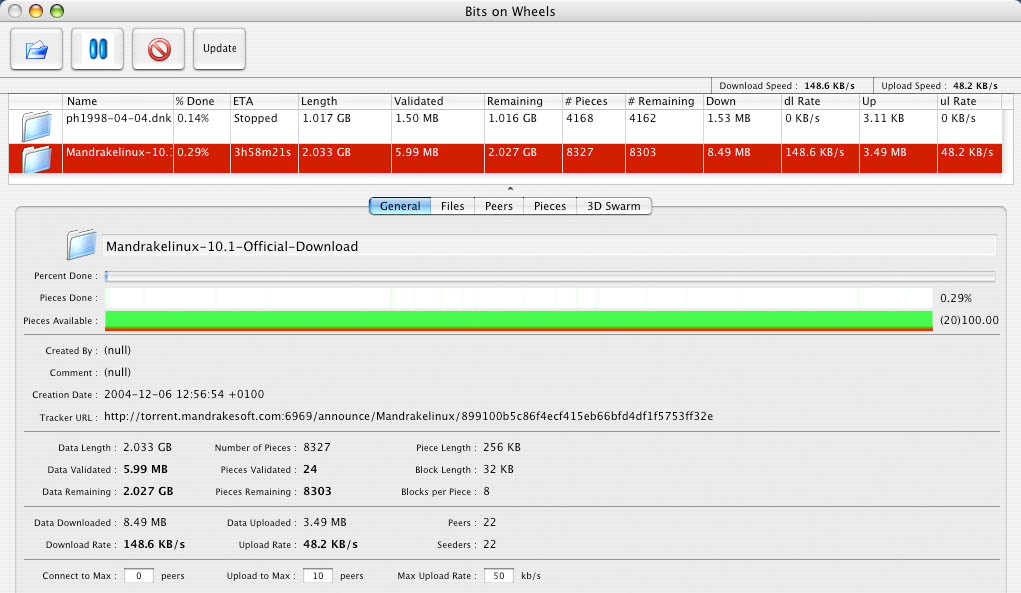This screenshot has height=593, width=1021.
Task: Click the Piece Length 256 KB value
Action: coord(501,447)
